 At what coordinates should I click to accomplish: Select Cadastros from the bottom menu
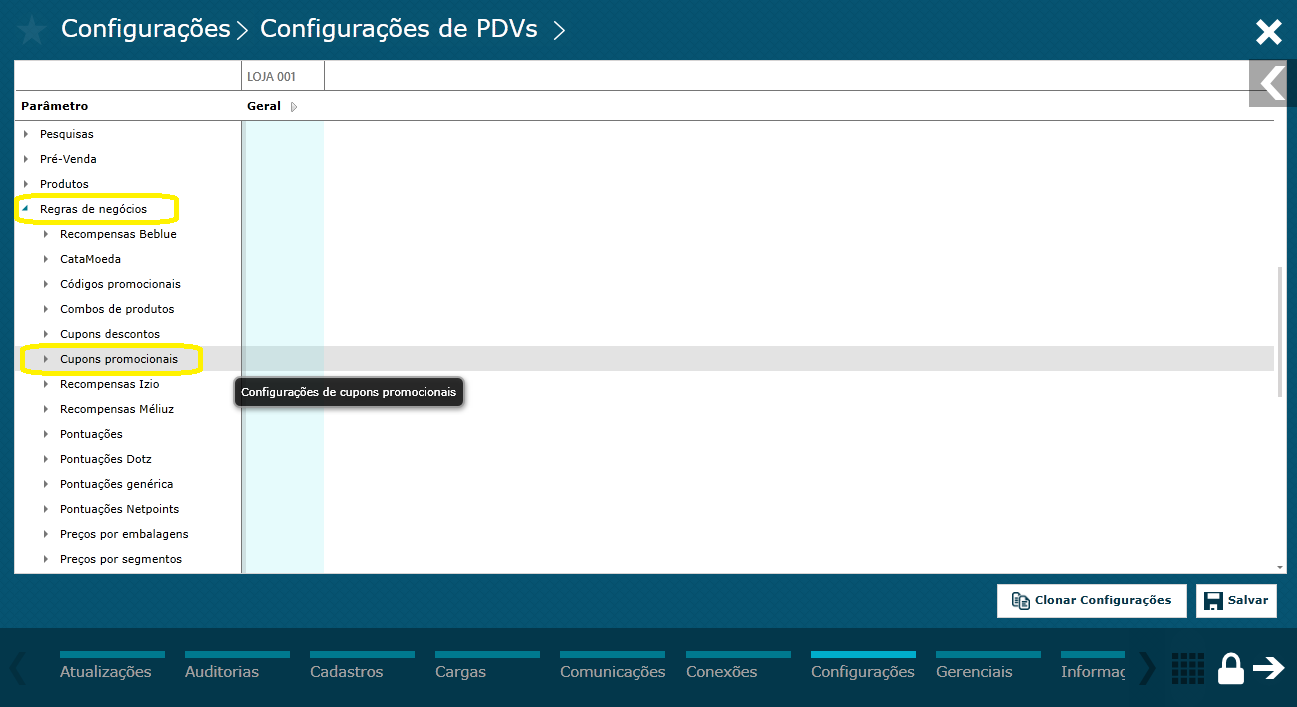pos(347,672)
